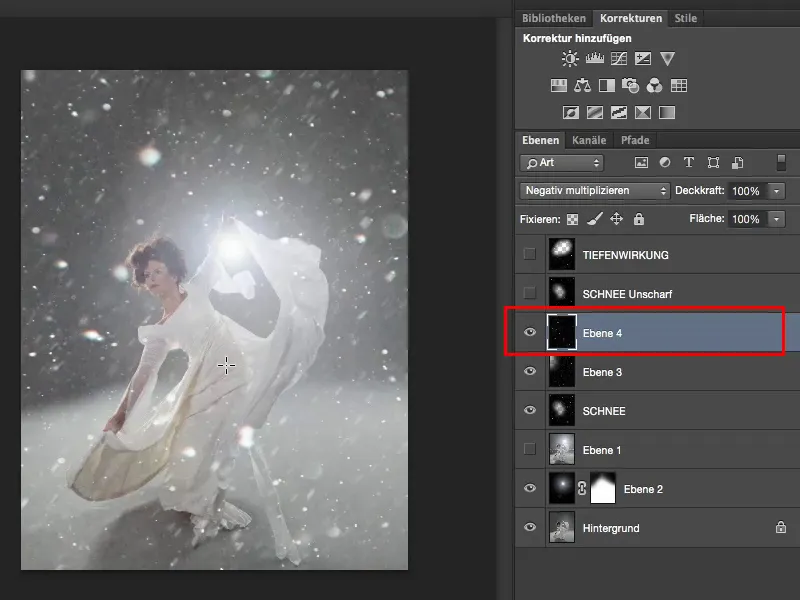
Task: Add a Hue/Saturation adjustment
Action: point(559,85)
